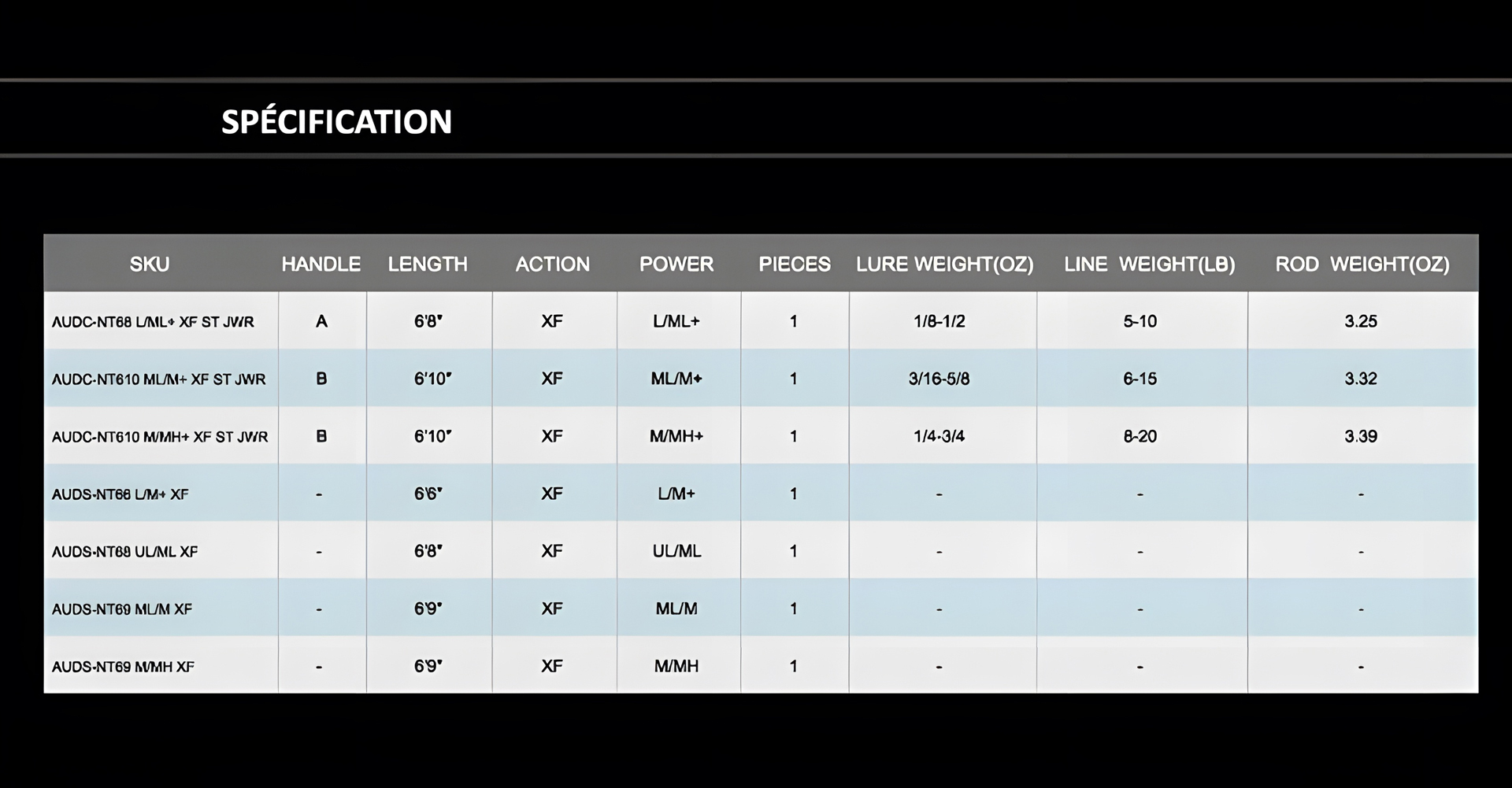Click the 8-20 line weight cell
1512x788 pixels.
1140,436
